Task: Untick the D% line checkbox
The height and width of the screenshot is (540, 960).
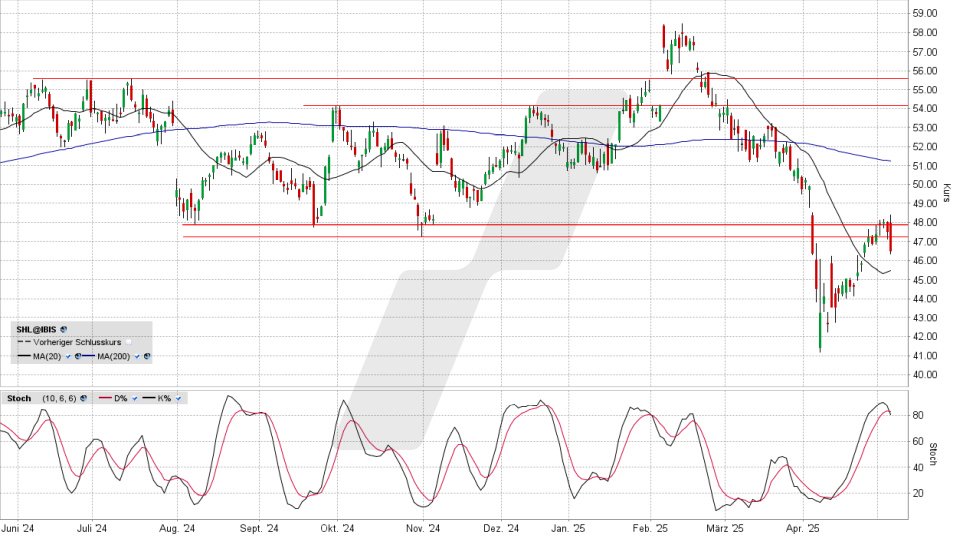Action: click(x=135, y=398)
